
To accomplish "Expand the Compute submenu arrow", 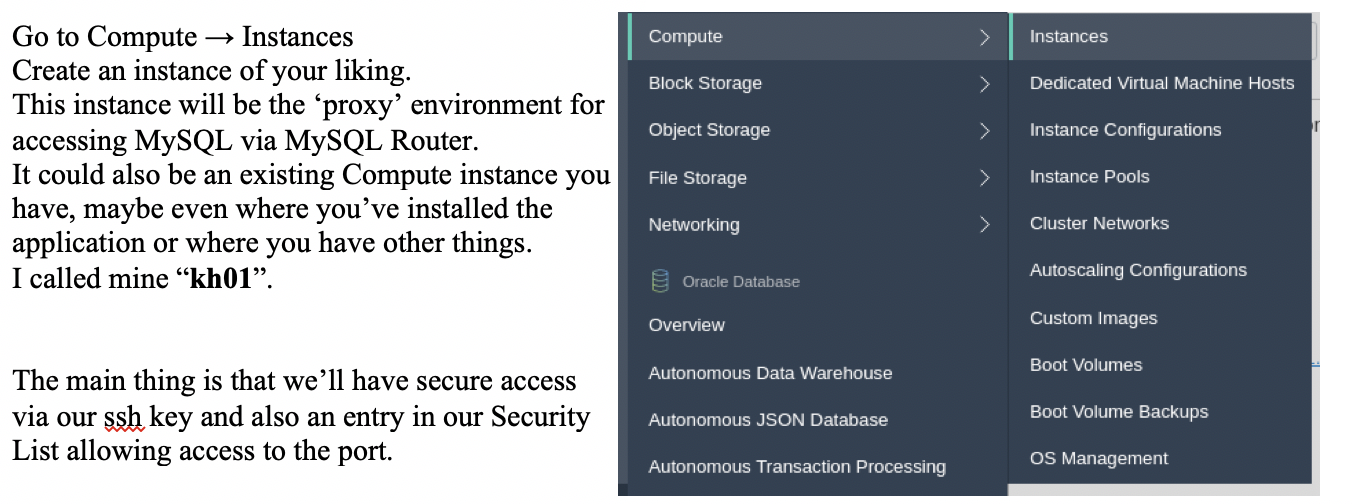I will [x=985, y=37].
